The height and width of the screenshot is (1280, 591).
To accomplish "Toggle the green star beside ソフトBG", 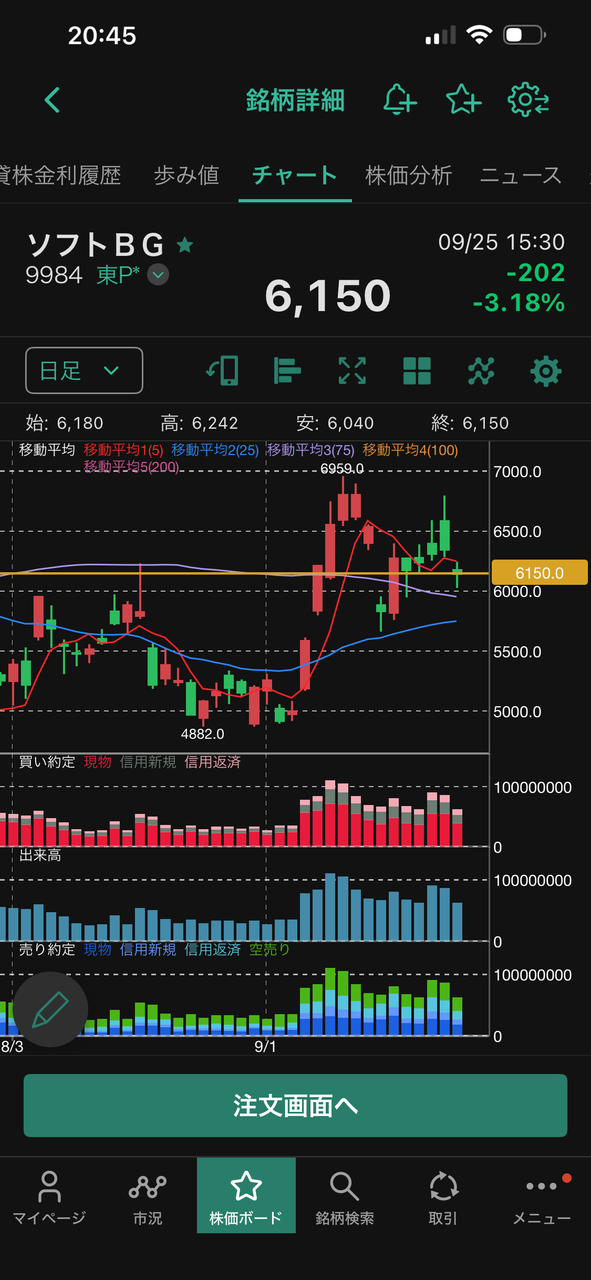I will pyautogui.click(x=185, y=244).
